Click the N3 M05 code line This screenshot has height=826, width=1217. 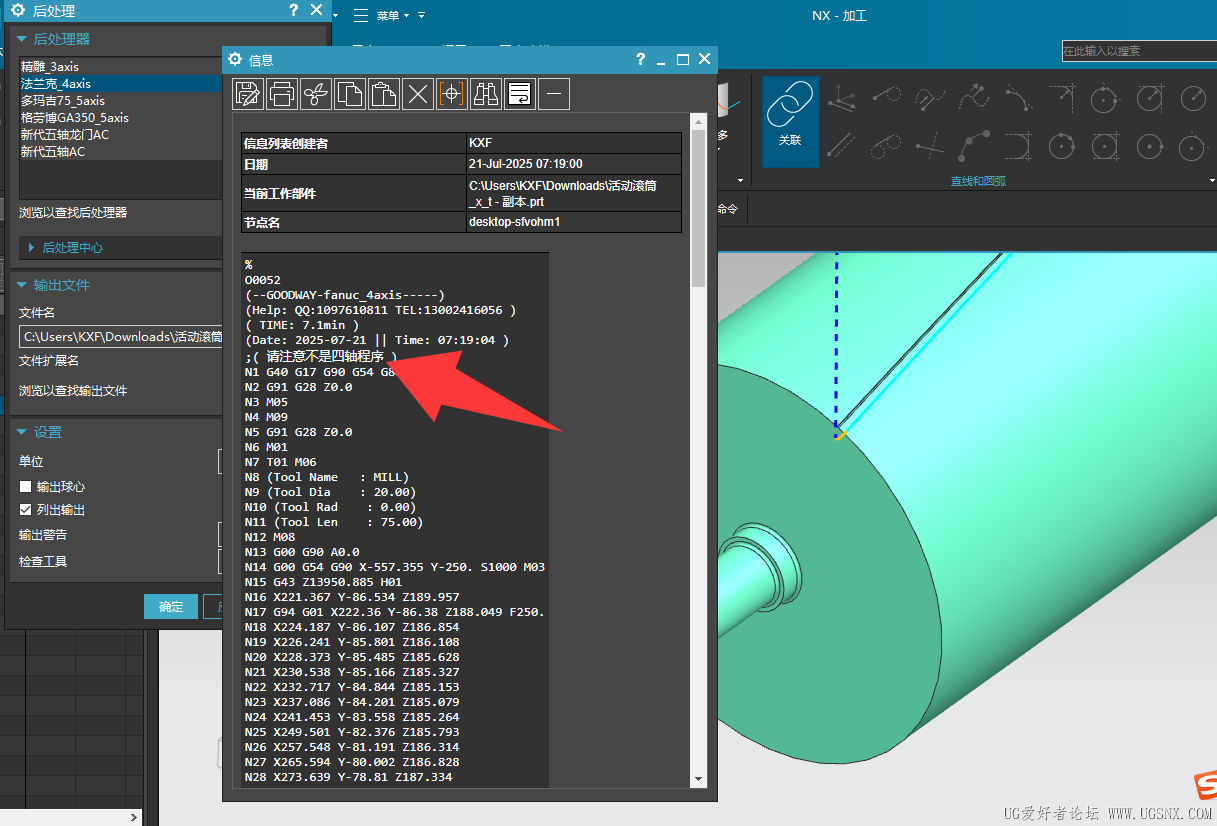[266, 402]
